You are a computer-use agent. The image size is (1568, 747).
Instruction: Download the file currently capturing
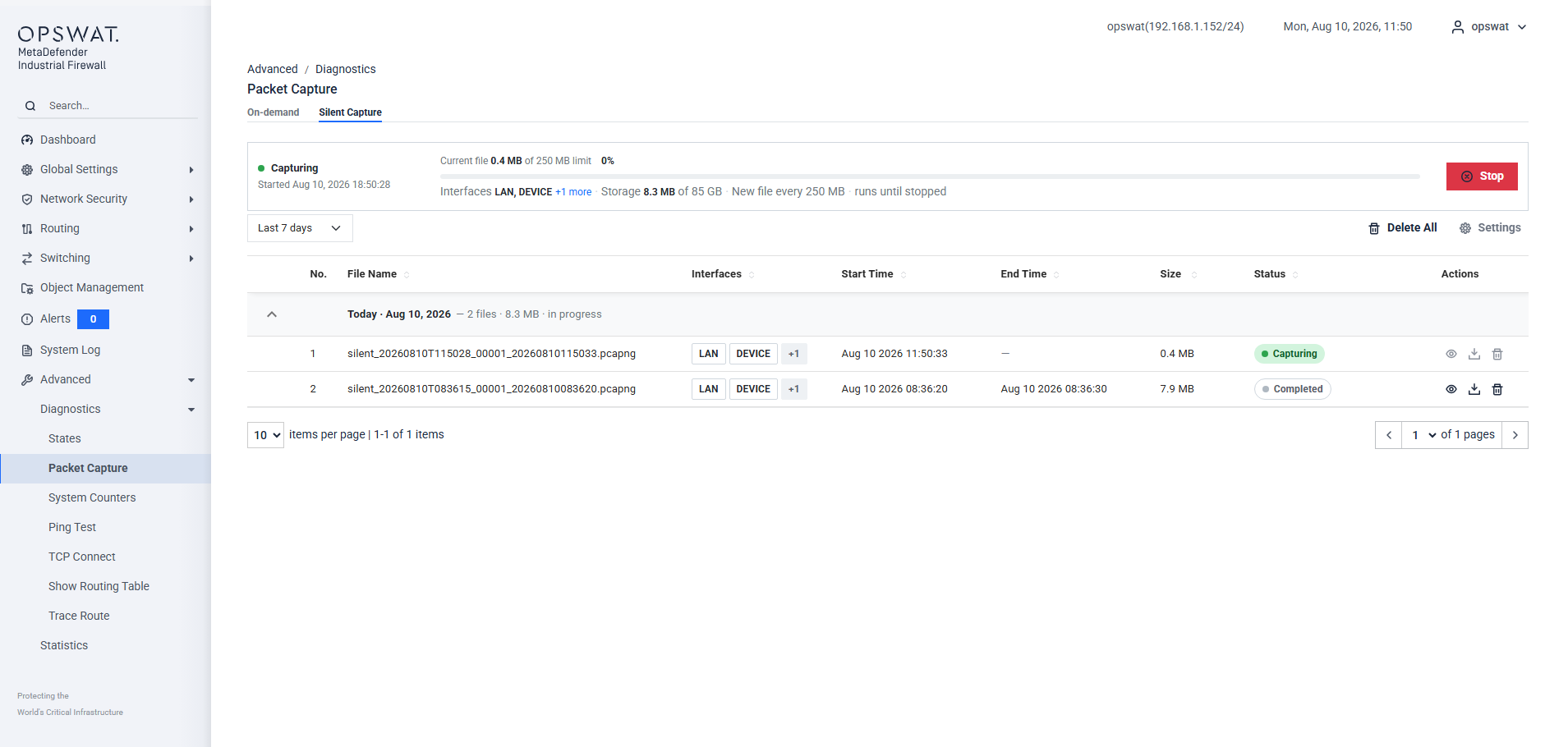(1474, 354)
